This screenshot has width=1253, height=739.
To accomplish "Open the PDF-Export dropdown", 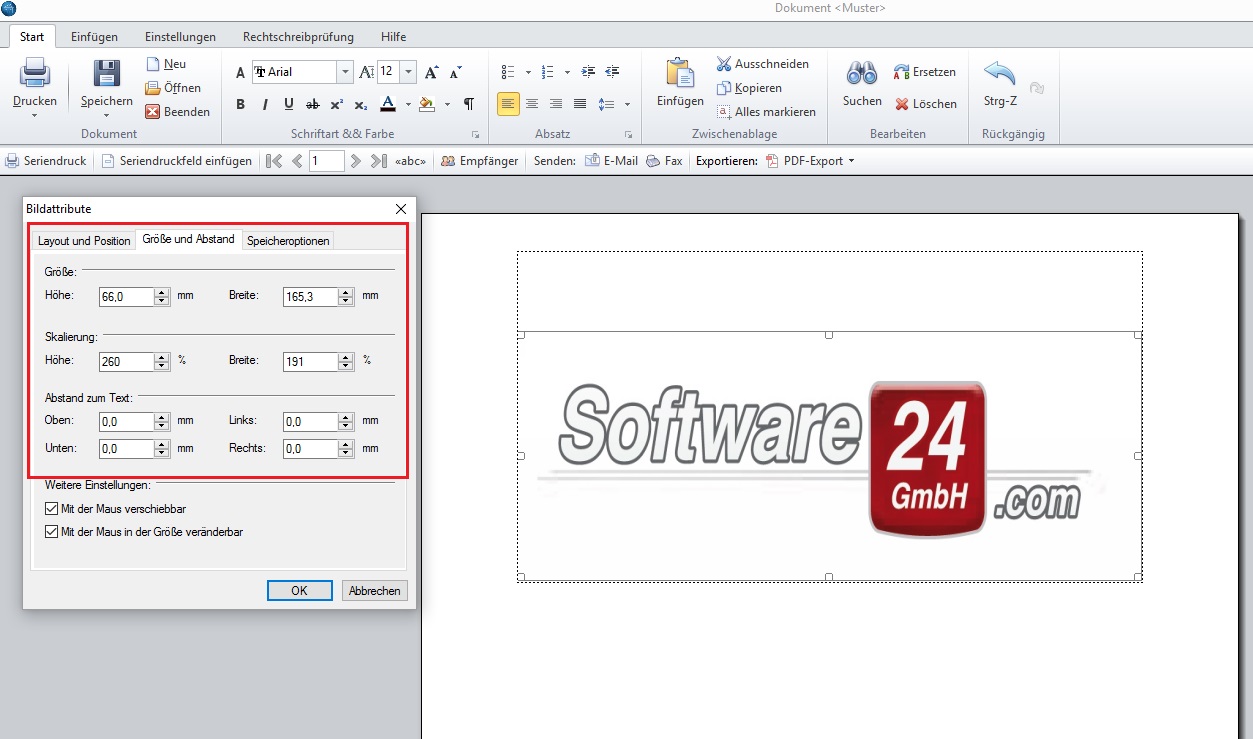I will click(851, 161).
